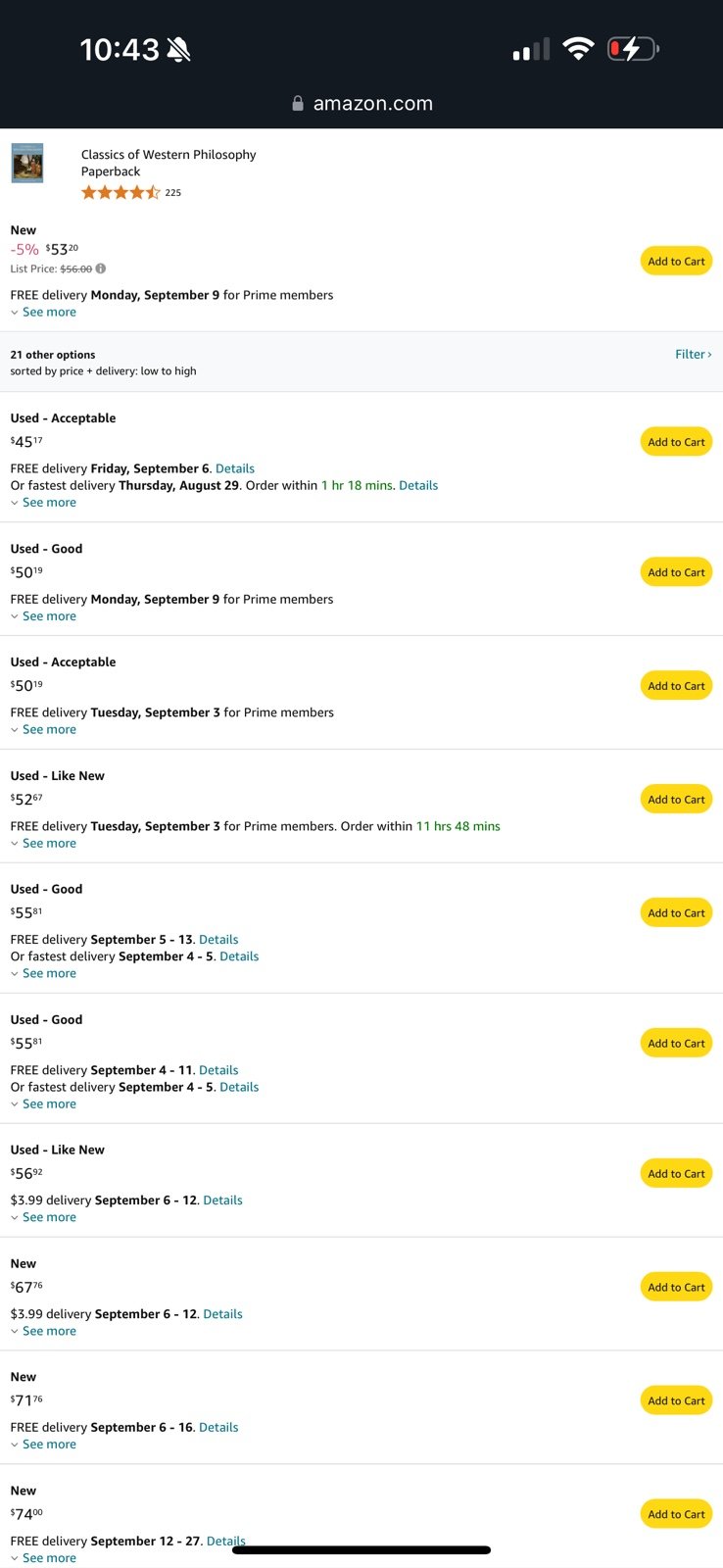
Task: Tap the battery charging status icon
Action: (x=634, y=48)
